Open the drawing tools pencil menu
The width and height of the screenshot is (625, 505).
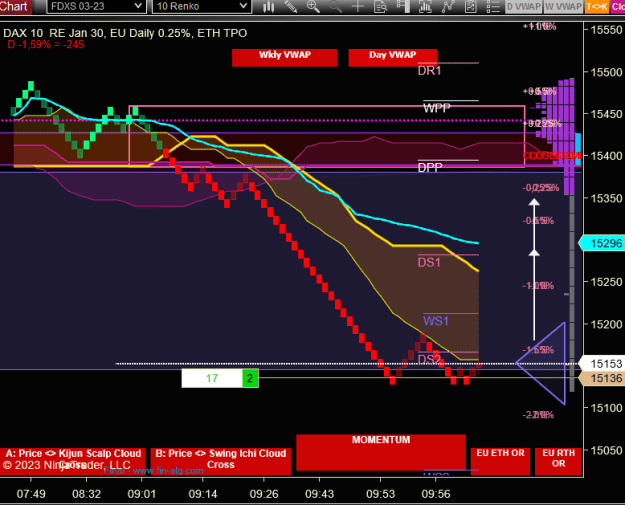click(291, 6)
